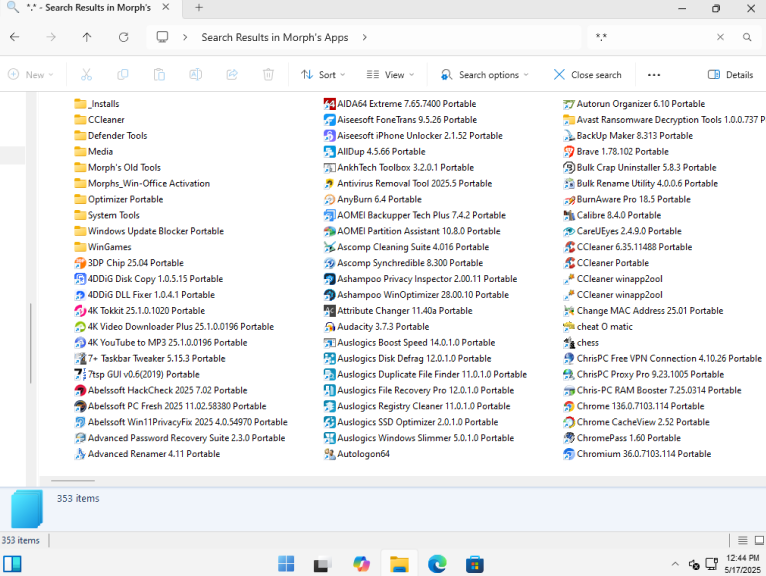The image size is (766, 576).
Task: Click Search Results in Morph's Apps breadcrumb
Action: pyautogui.click(x=275, y=37)
